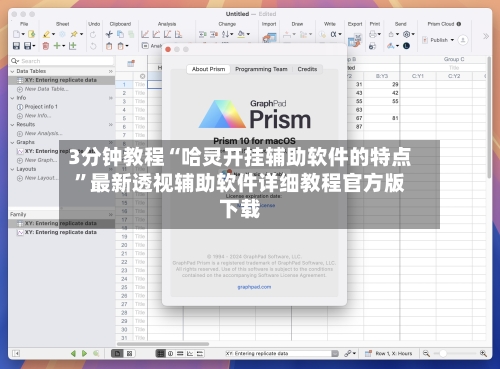
Task: Switch to gallery grid view toggle
Action: [x=129, y=353]
